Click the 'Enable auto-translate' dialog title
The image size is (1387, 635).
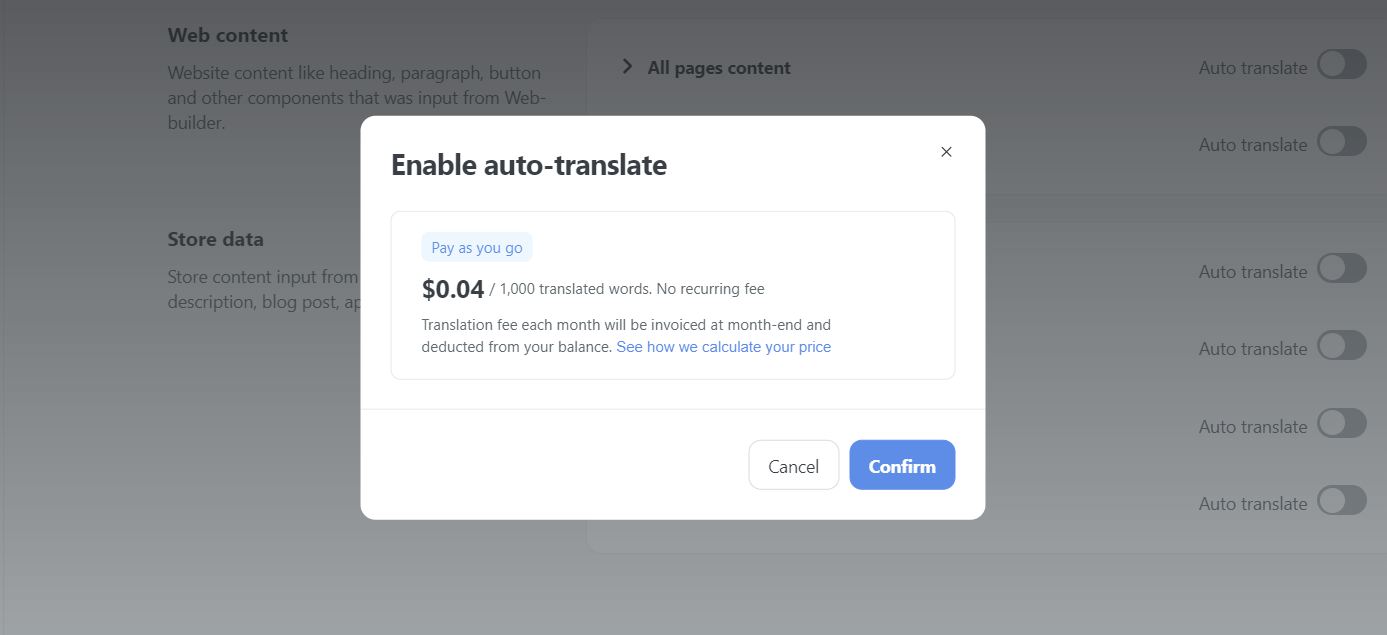point(529,165)
